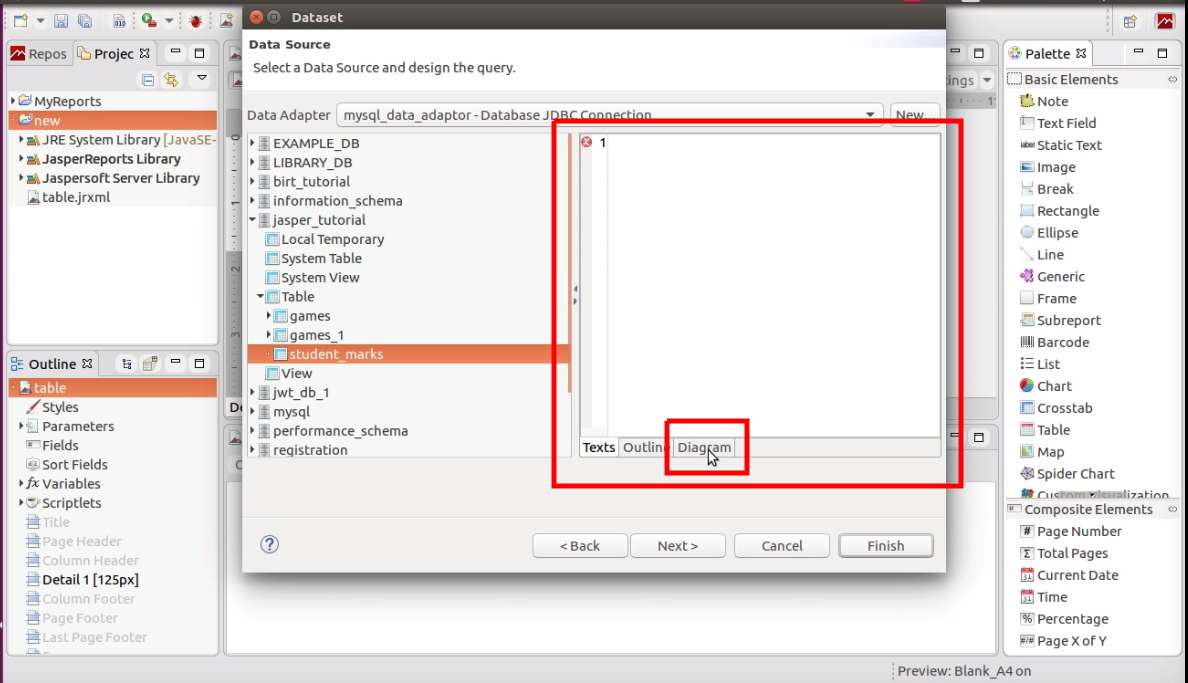Click the collapse-all icon in Project Explorer

(148, 79)
